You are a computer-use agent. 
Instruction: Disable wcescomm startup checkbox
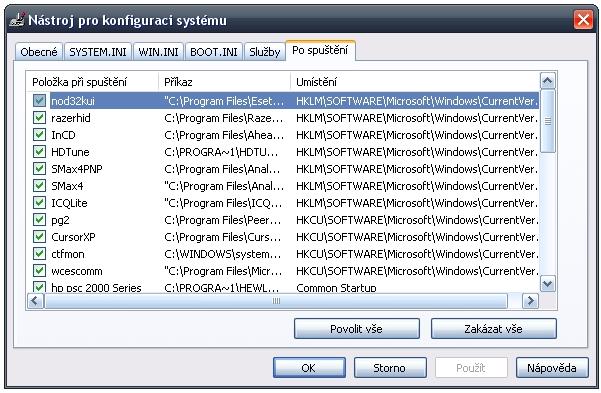tap(39, 271)
